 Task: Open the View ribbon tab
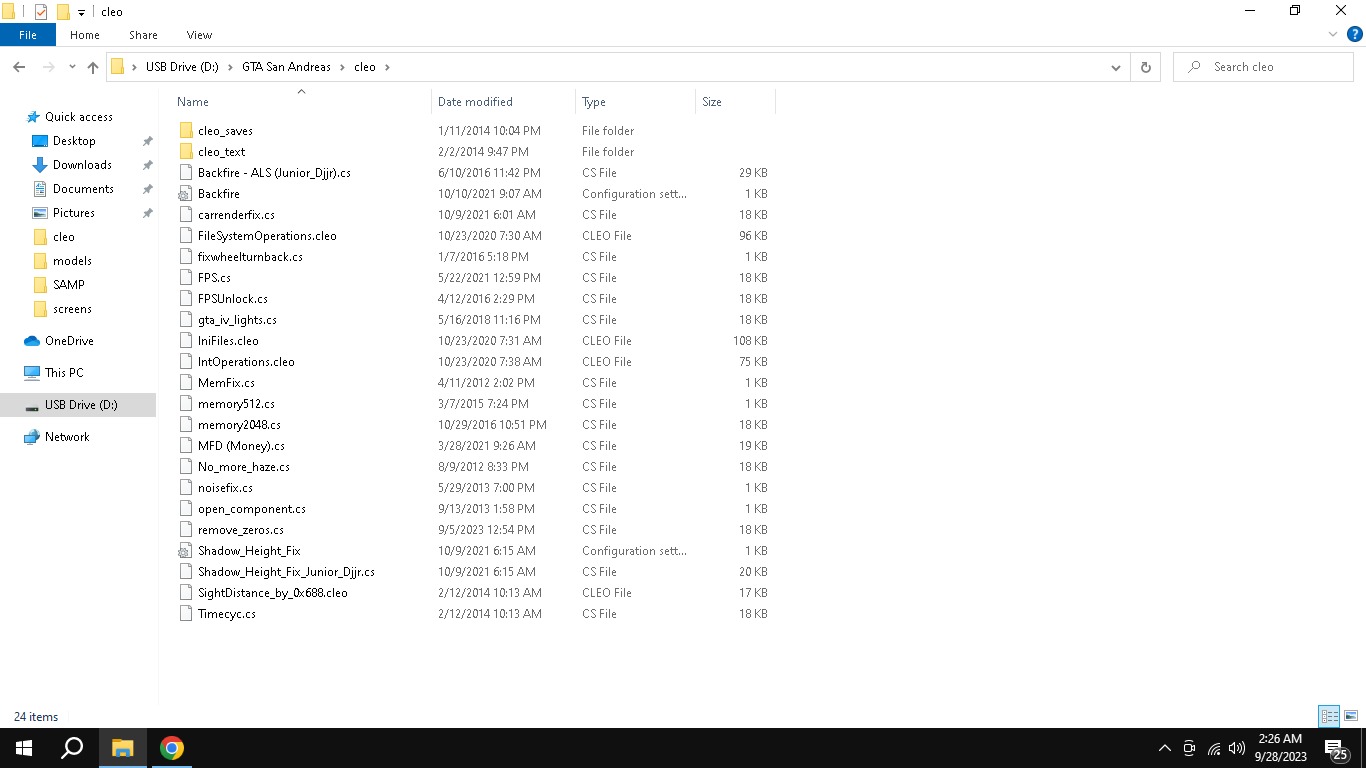coord(199,34)
